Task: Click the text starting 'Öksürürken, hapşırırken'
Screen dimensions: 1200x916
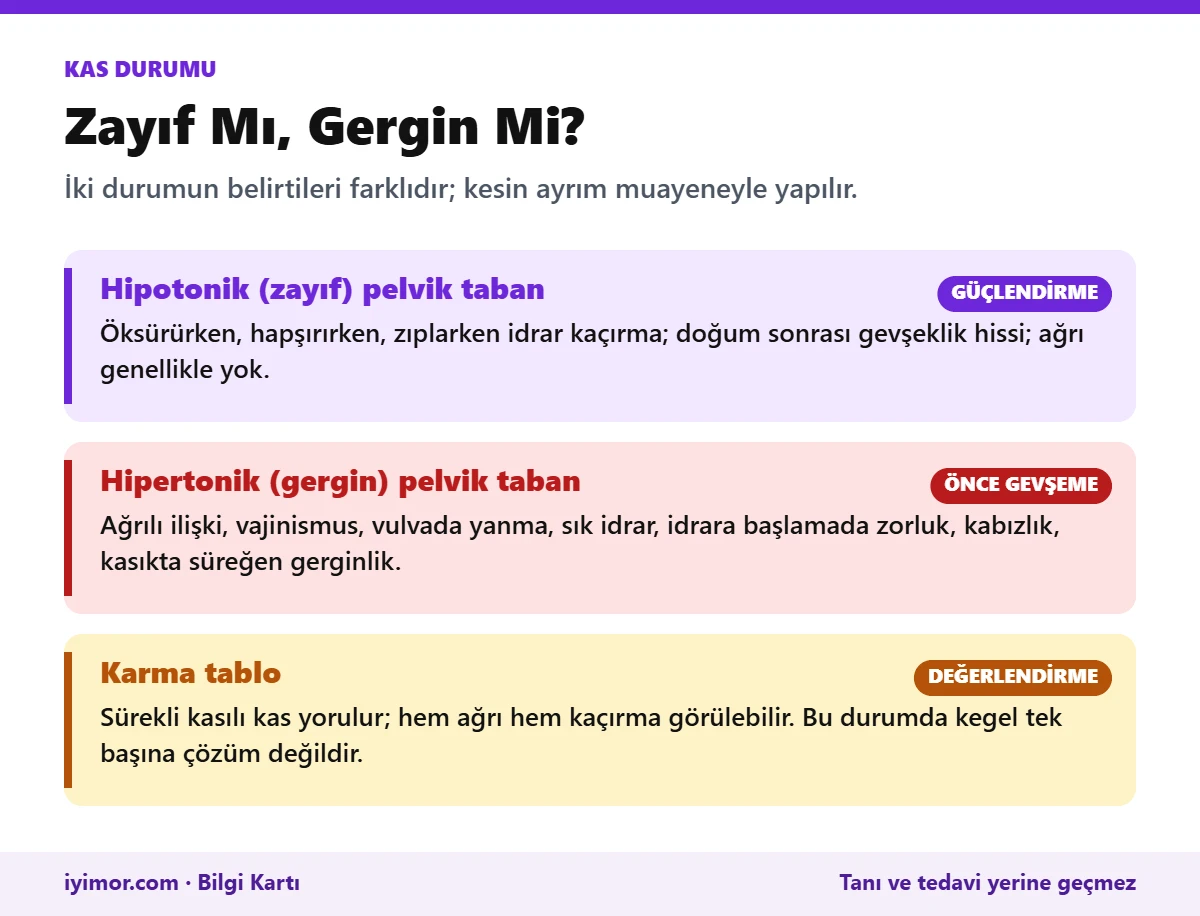Action: point(593,351)
